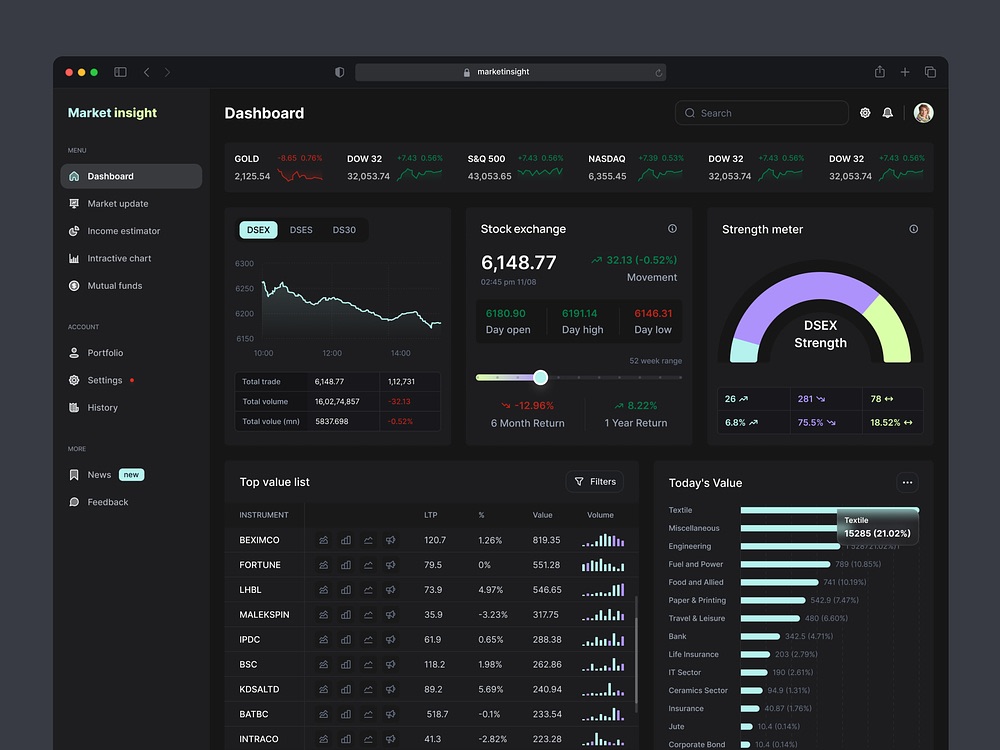This screenshot has width=1000, height=750.
Task: Click the Search input field
Action: [761, 113]
